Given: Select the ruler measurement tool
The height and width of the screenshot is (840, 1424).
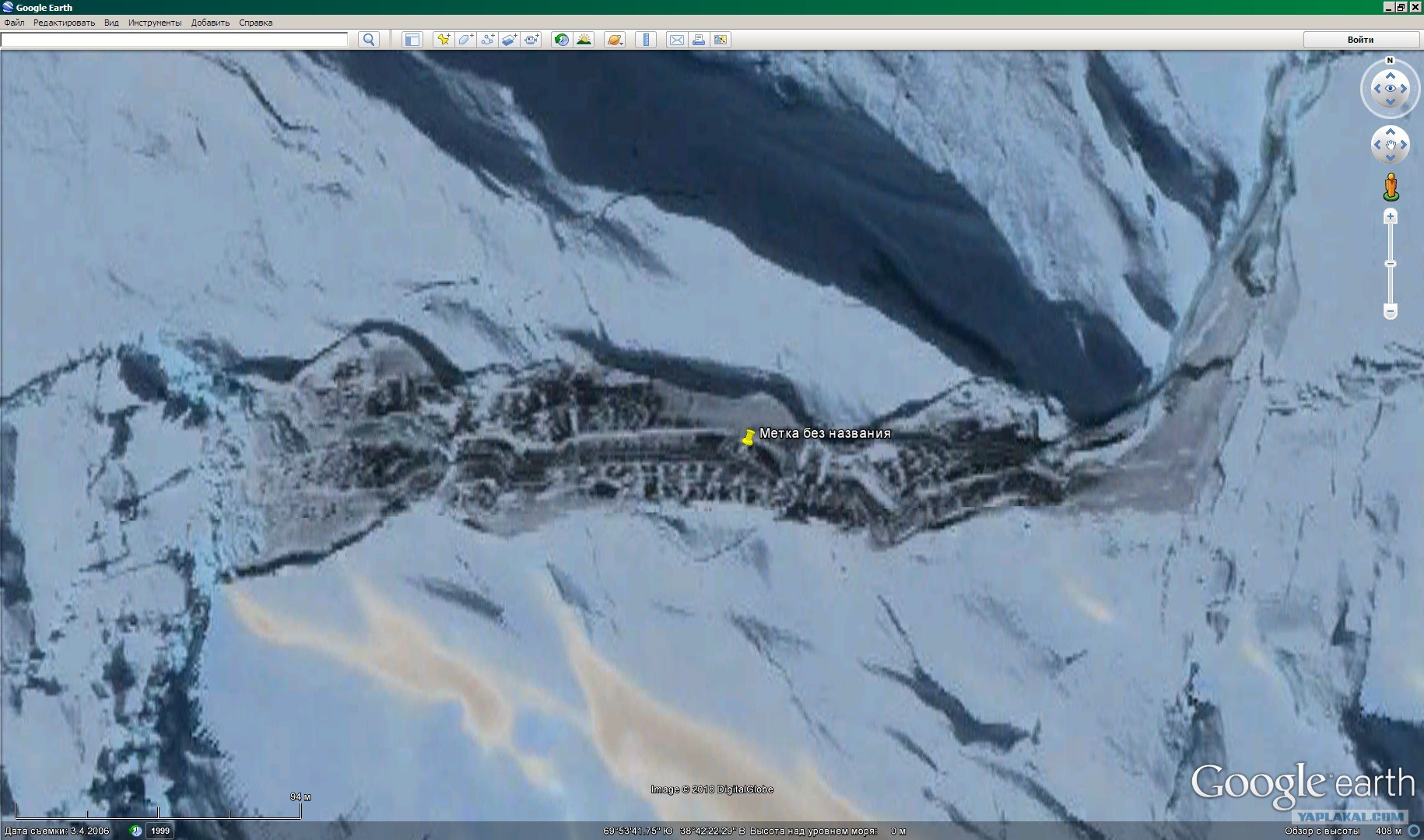Looking at the screenshot, I should click(646, 40).
